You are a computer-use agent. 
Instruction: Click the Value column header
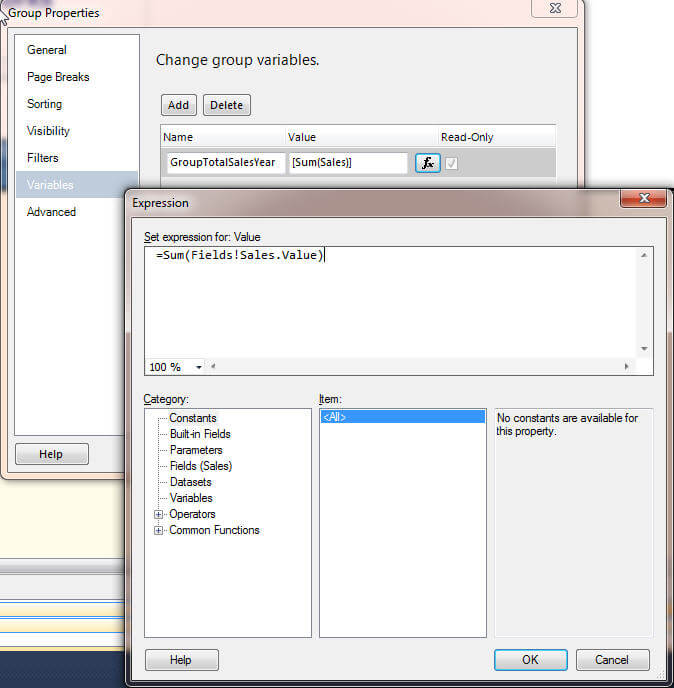click(x=362, y=137)
